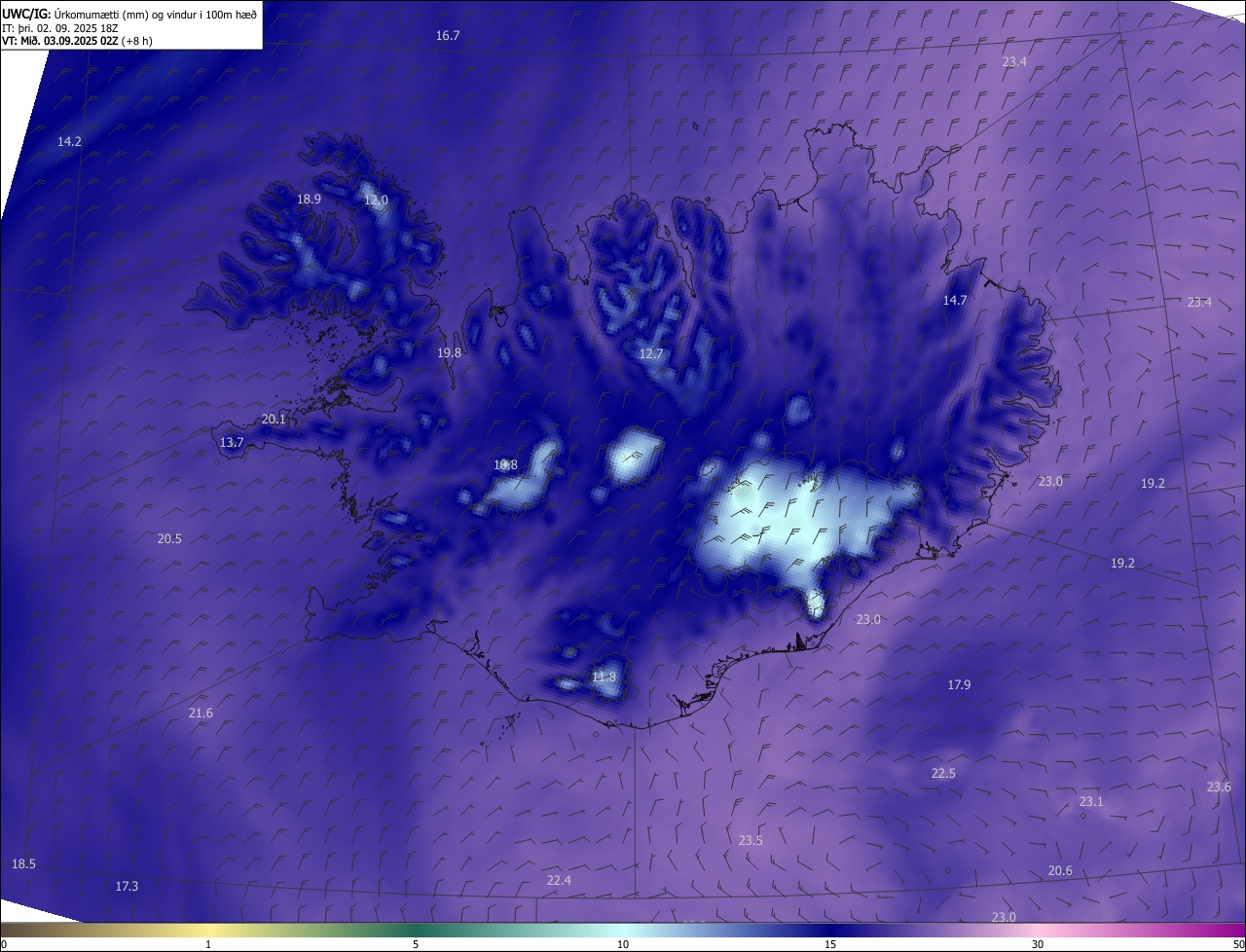Click the 13.7 value on the map
This screenshot has height=952, width=1246.
tap(232, 442)
